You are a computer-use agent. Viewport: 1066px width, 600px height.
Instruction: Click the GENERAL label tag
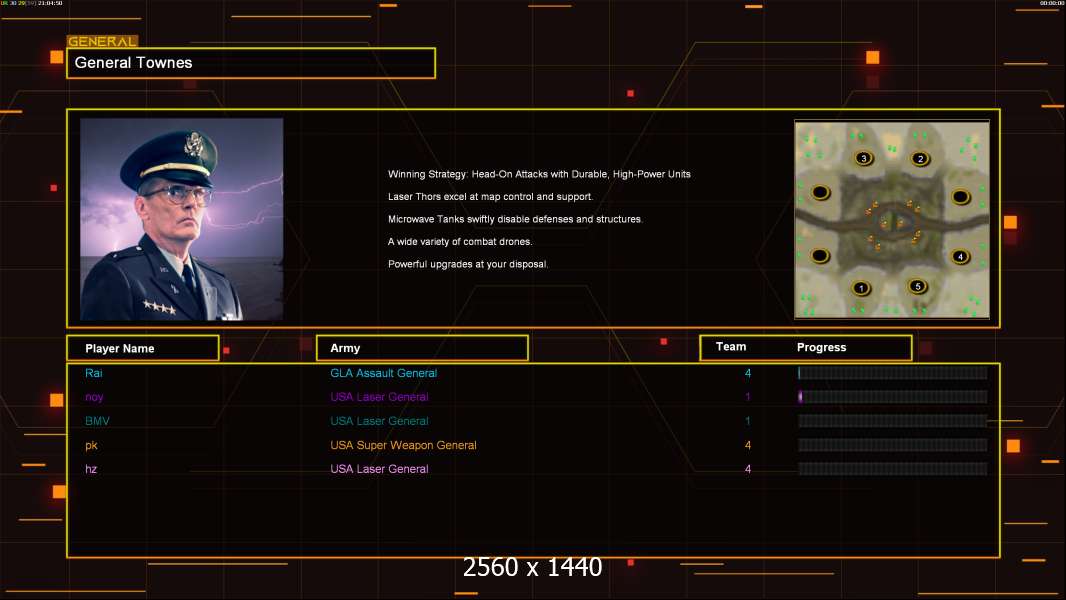pos(102,41)
